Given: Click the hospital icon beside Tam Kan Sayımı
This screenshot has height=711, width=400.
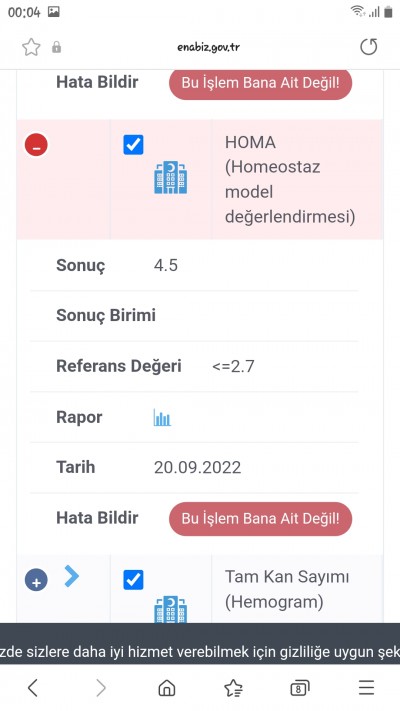Looking at the screenshot, I should click(x=171, y=609).
